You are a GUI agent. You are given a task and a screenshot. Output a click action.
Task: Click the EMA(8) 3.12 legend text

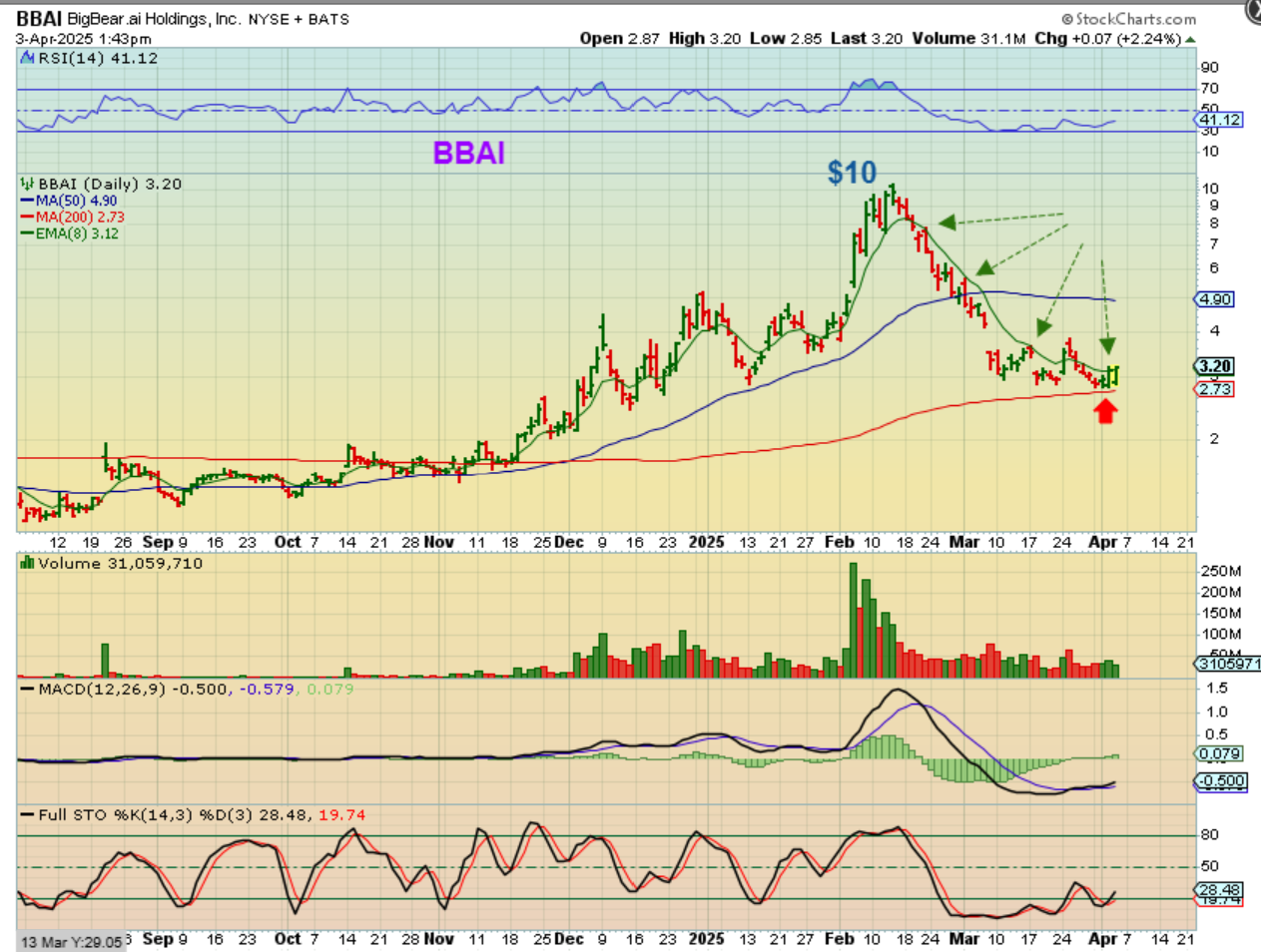[x=78, y=234]
